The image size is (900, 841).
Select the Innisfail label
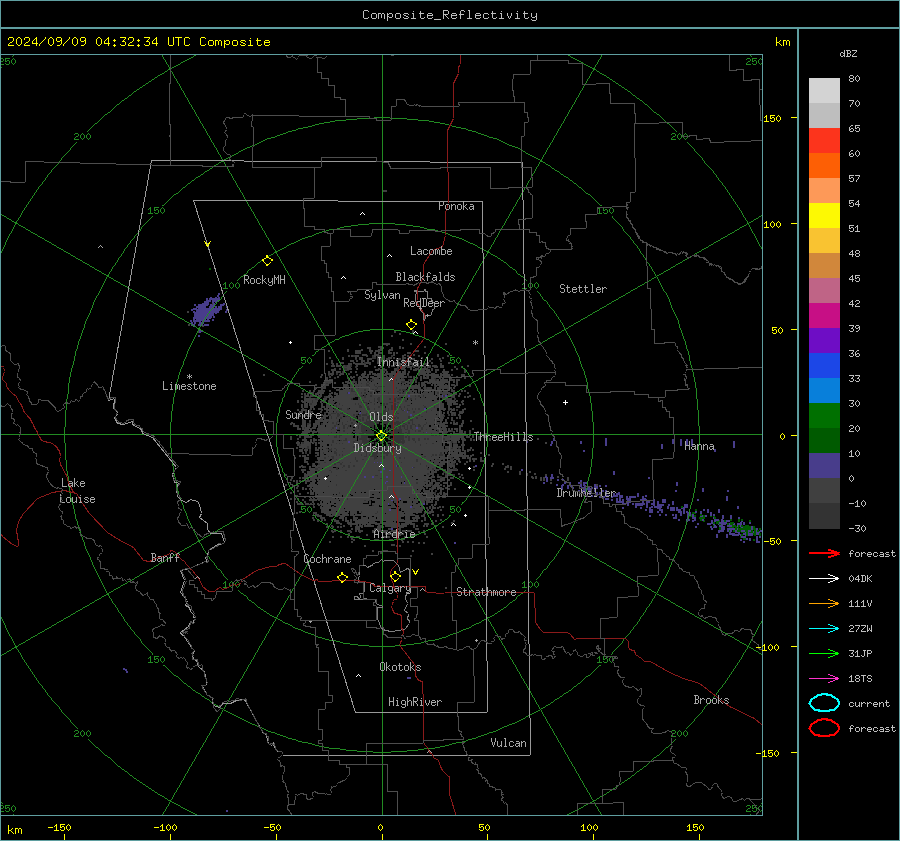[x=404, y=362]
